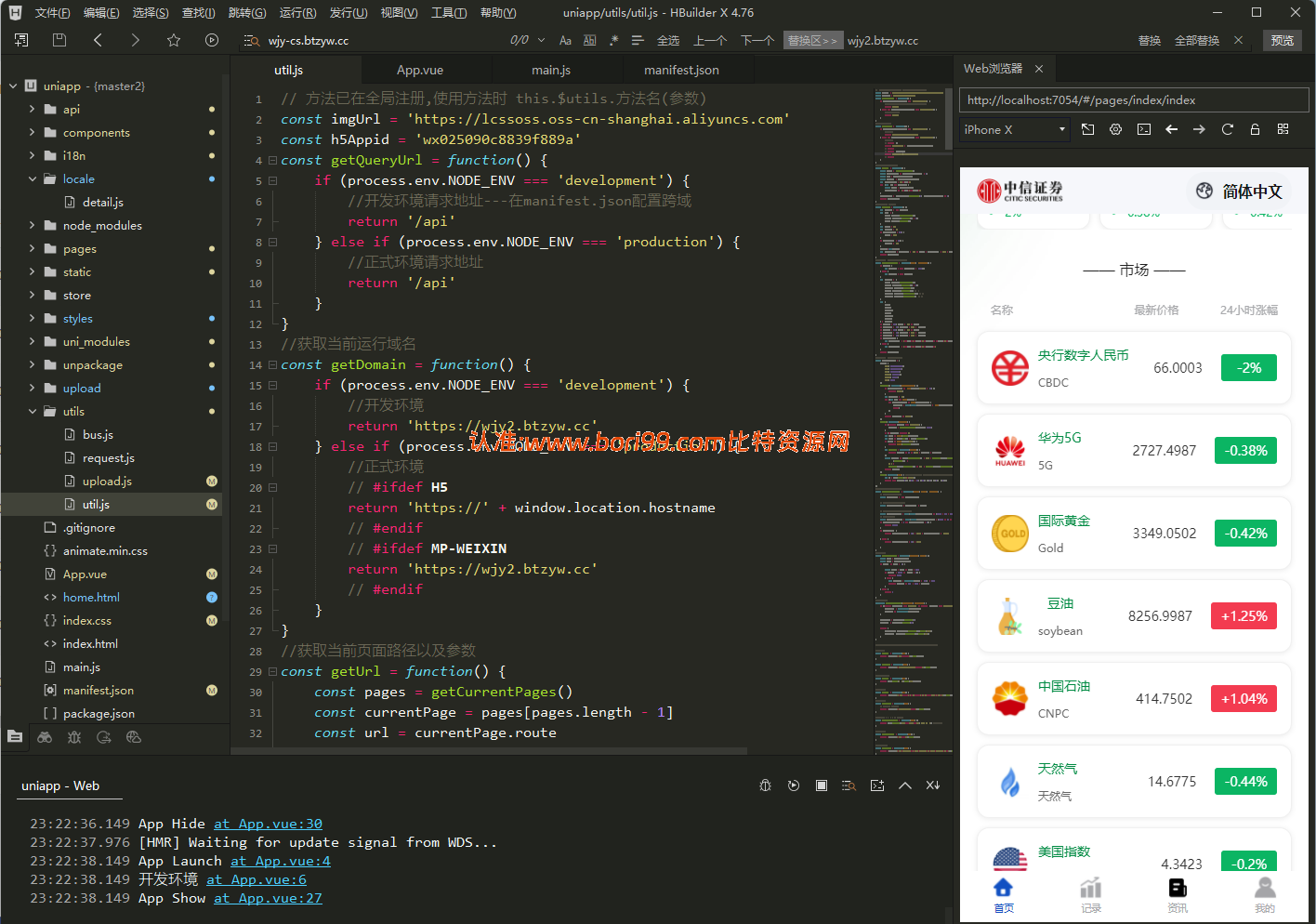
Task: Collapse the locale folder
Action: (x=32, y=178)
